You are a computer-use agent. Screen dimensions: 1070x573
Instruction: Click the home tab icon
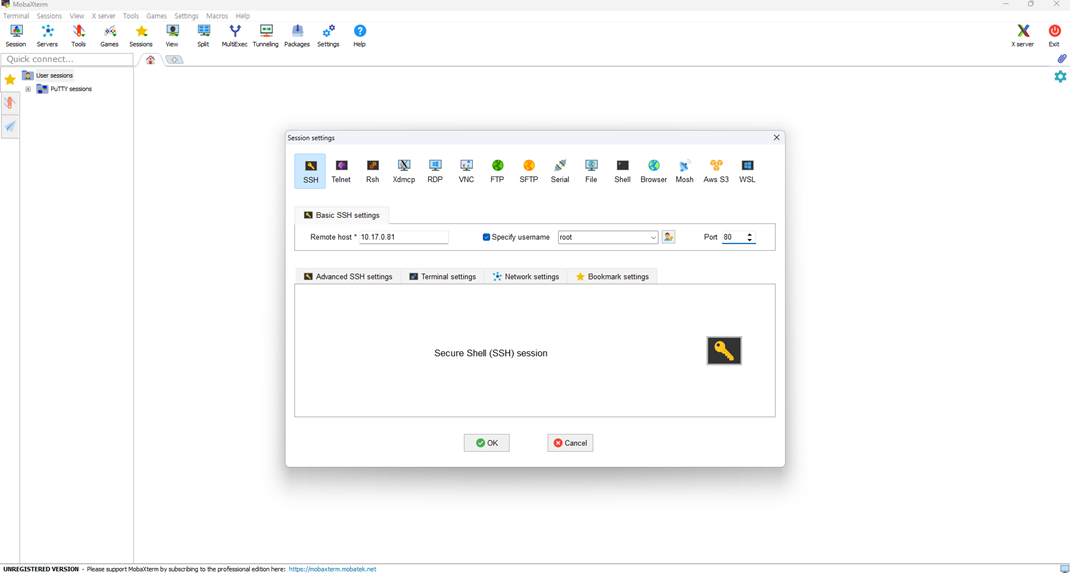click(x=151, y=60)
